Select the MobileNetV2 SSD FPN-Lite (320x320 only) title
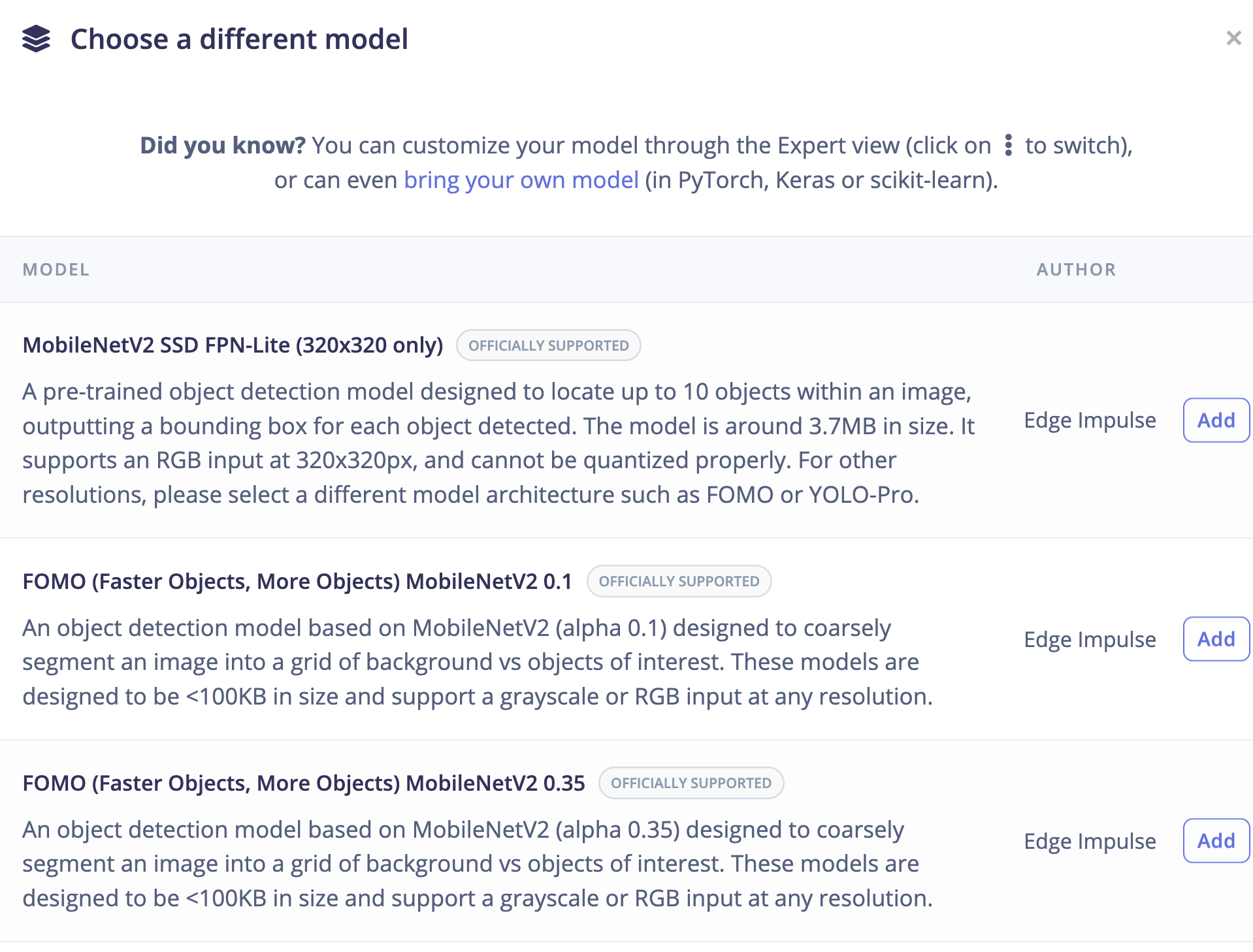The image size is (1253, 952). click(x=233, y=345)
